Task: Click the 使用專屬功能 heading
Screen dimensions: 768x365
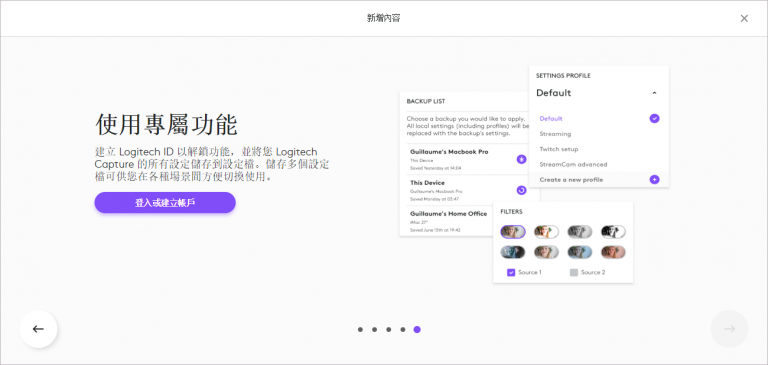Action: tap(166, 124)
